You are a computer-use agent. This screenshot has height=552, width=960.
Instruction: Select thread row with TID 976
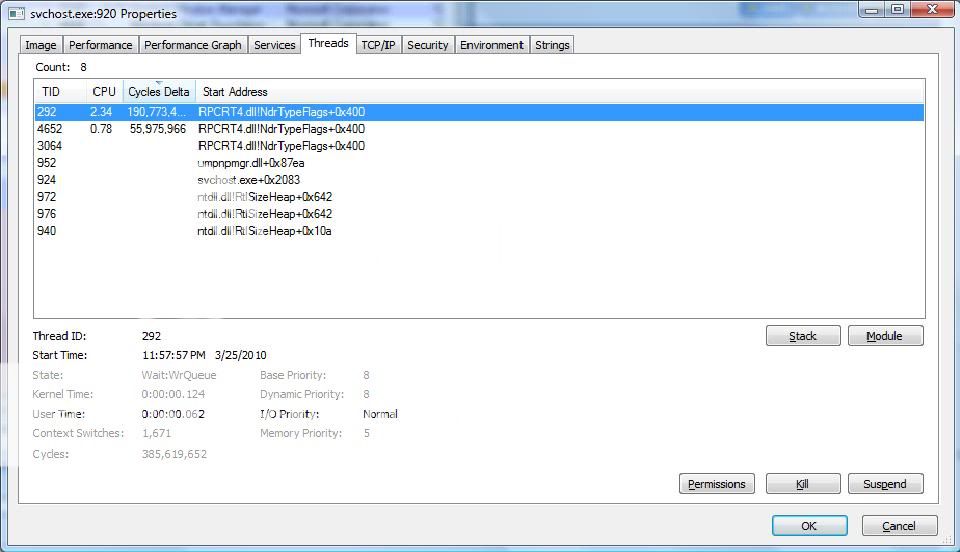click(x=479, y=214)
